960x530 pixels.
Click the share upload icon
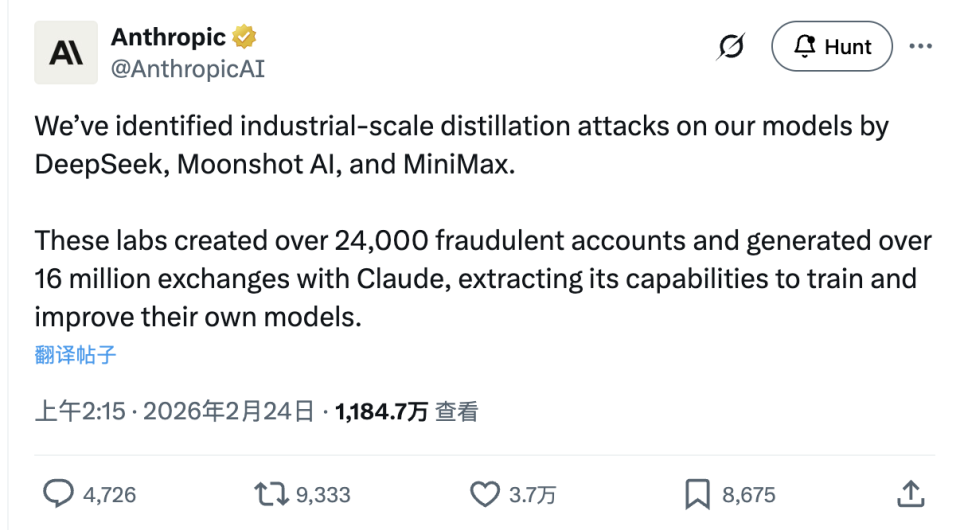coord(909,494)
